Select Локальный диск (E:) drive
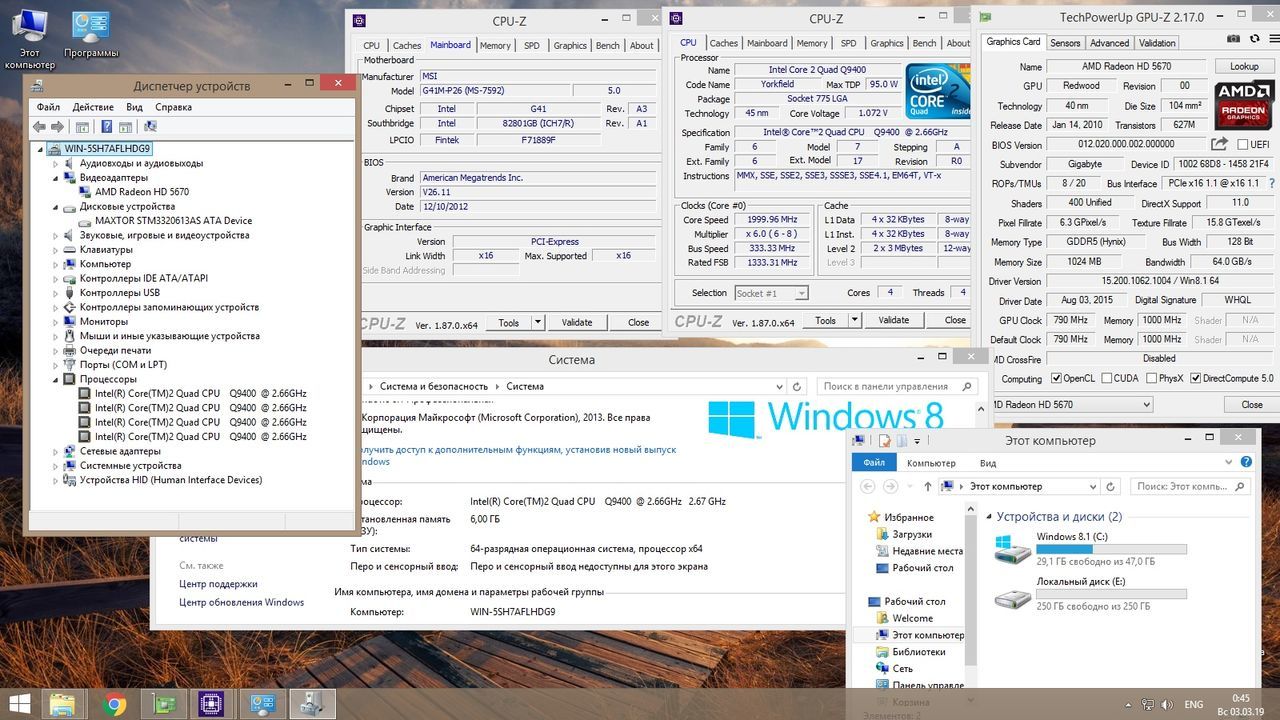The height and width of the screenshot is (720, 1280). (1090, 593)
